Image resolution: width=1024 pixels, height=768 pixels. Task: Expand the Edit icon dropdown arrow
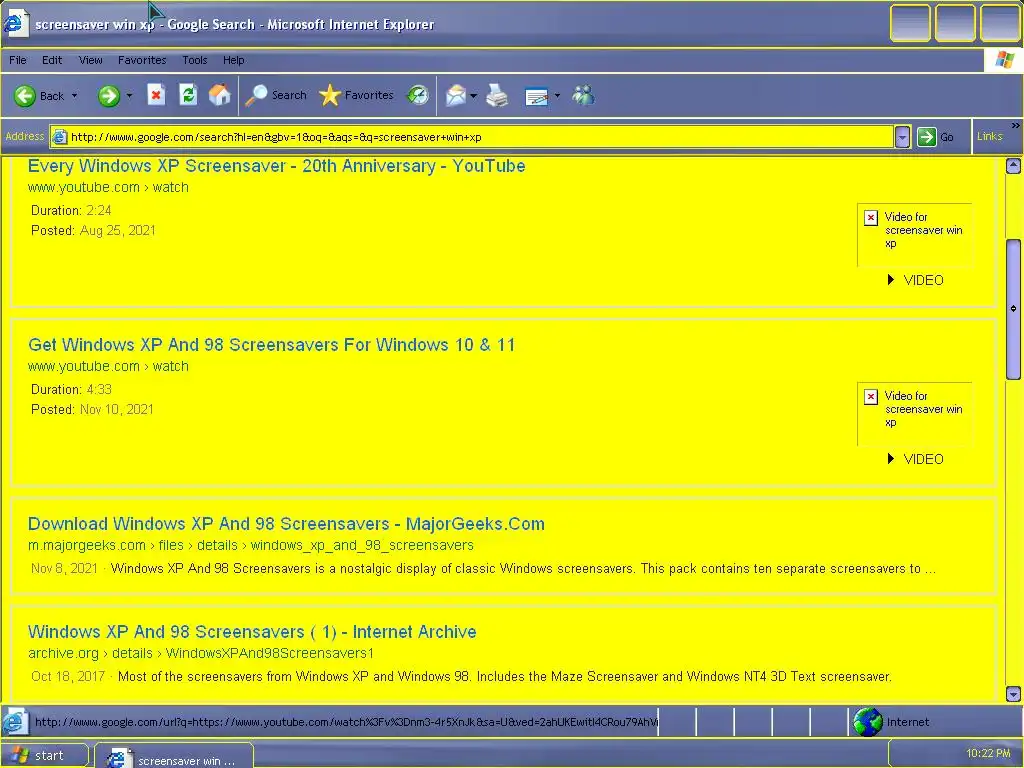[557, 96]
